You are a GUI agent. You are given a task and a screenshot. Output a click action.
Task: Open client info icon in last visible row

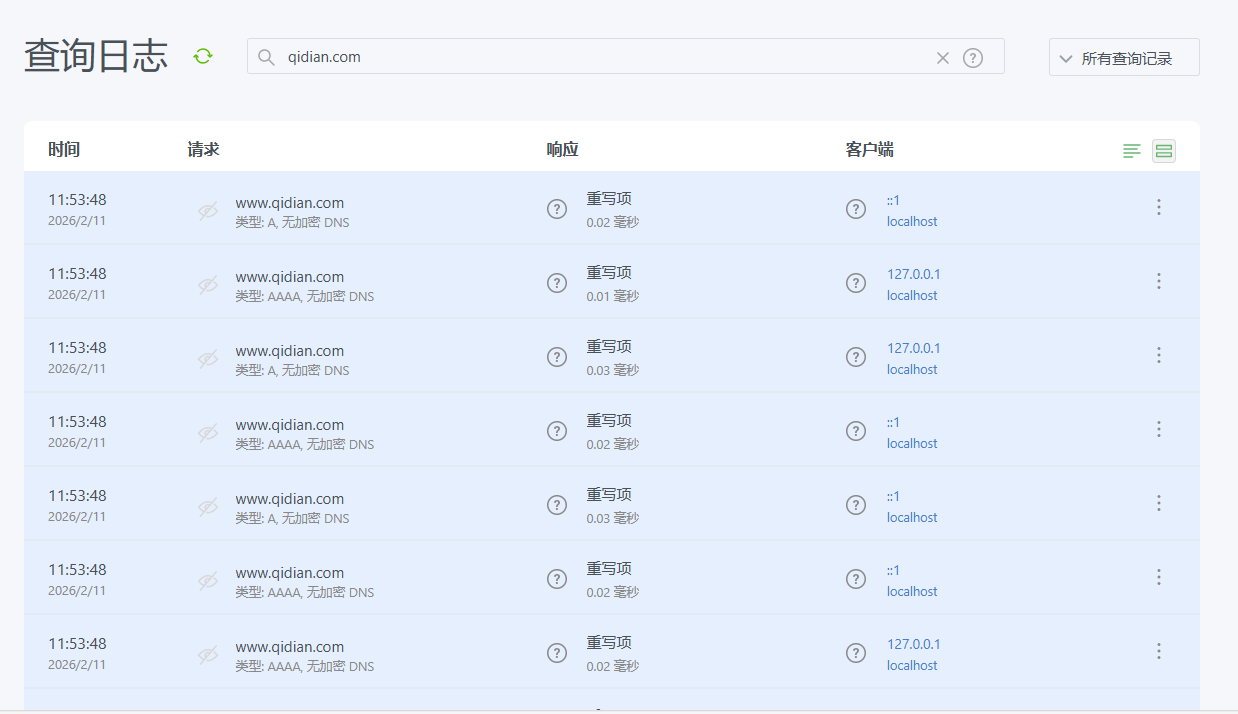click(x=856, y=653)
